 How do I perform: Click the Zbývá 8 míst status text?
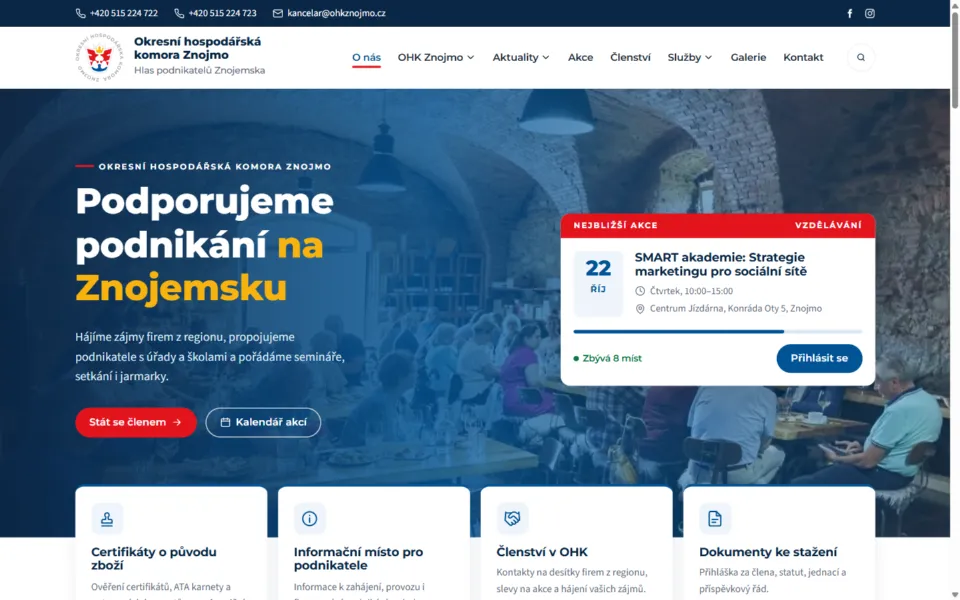point(612,358)
